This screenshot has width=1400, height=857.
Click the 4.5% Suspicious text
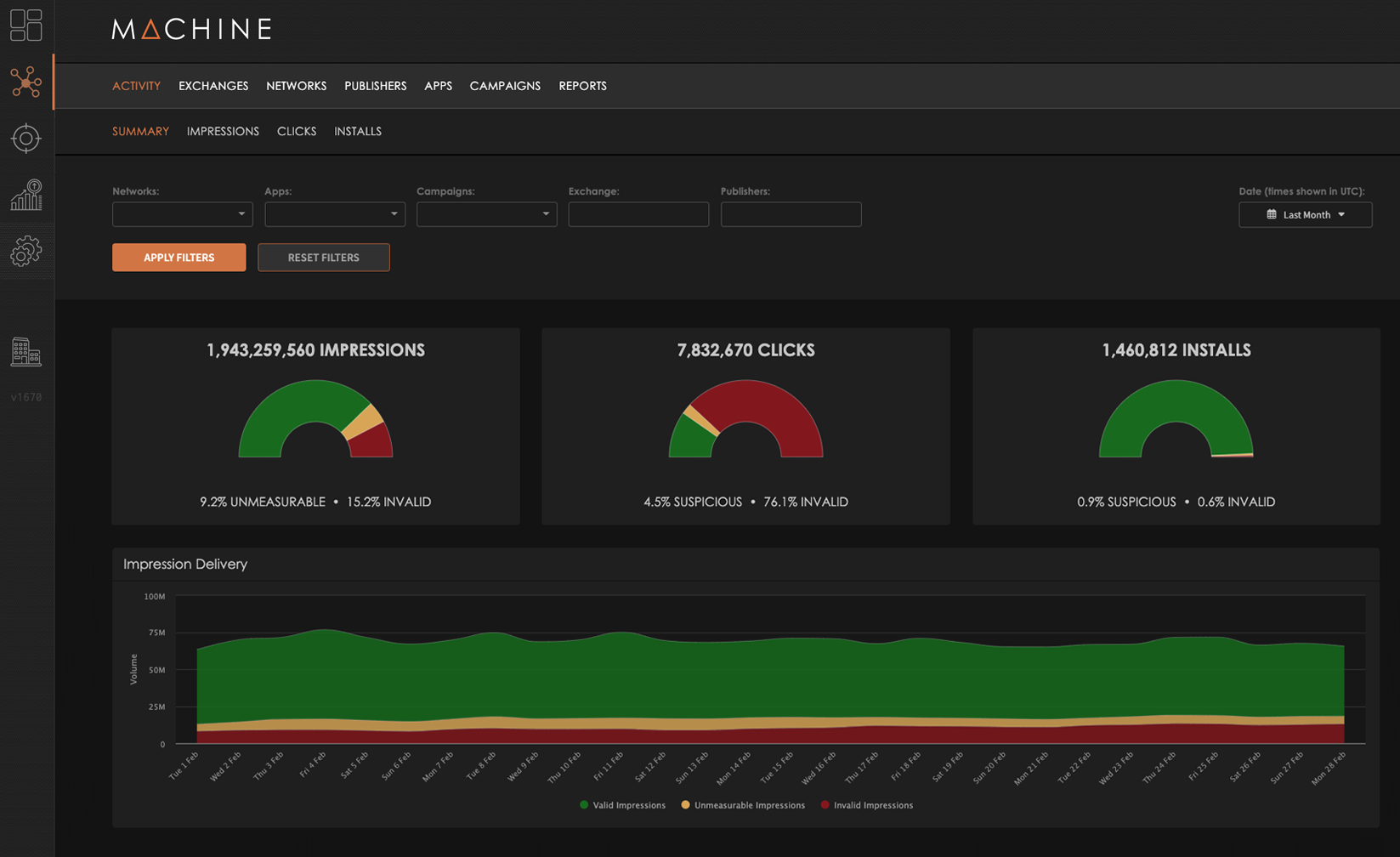(x=693, y=502)
